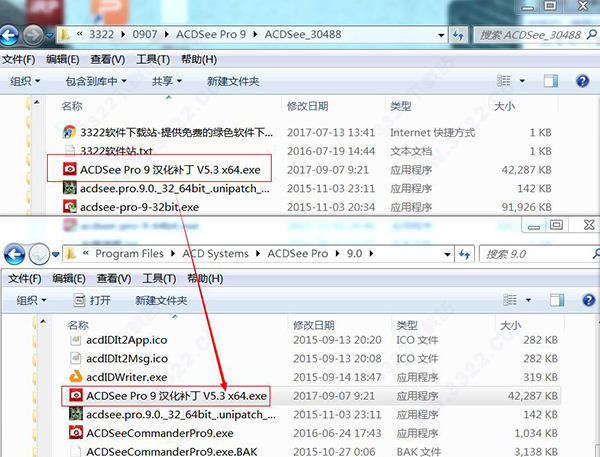Open 帮助(H) menu in top window

click(199, 60)
